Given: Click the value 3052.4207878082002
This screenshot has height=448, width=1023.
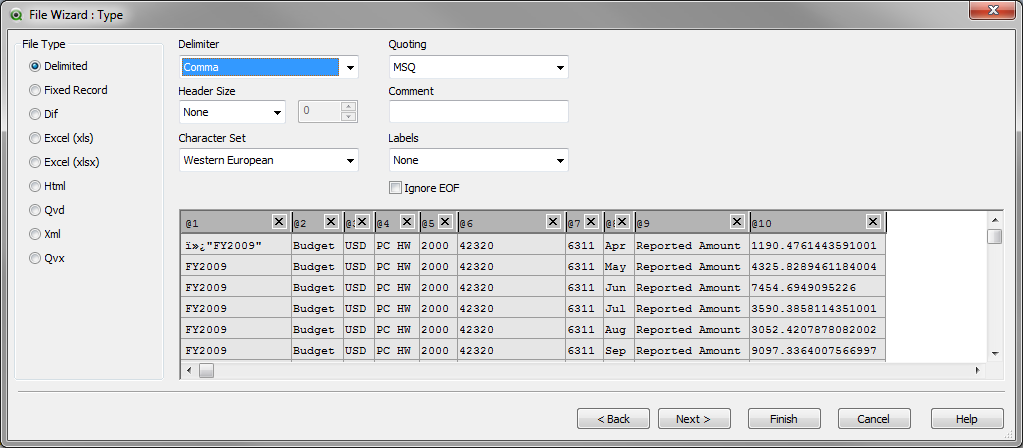Looking at the screenshot, I should 814,329.
